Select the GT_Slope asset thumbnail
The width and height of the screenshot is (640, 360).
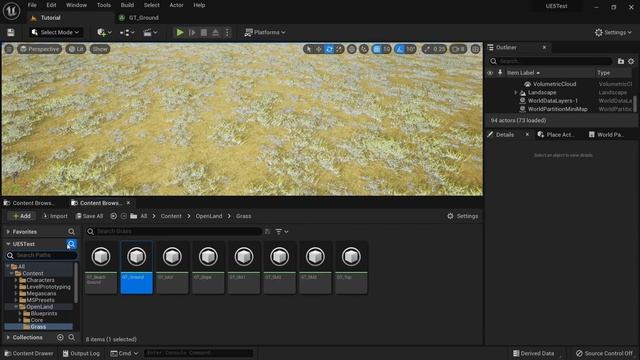point(208,267)
